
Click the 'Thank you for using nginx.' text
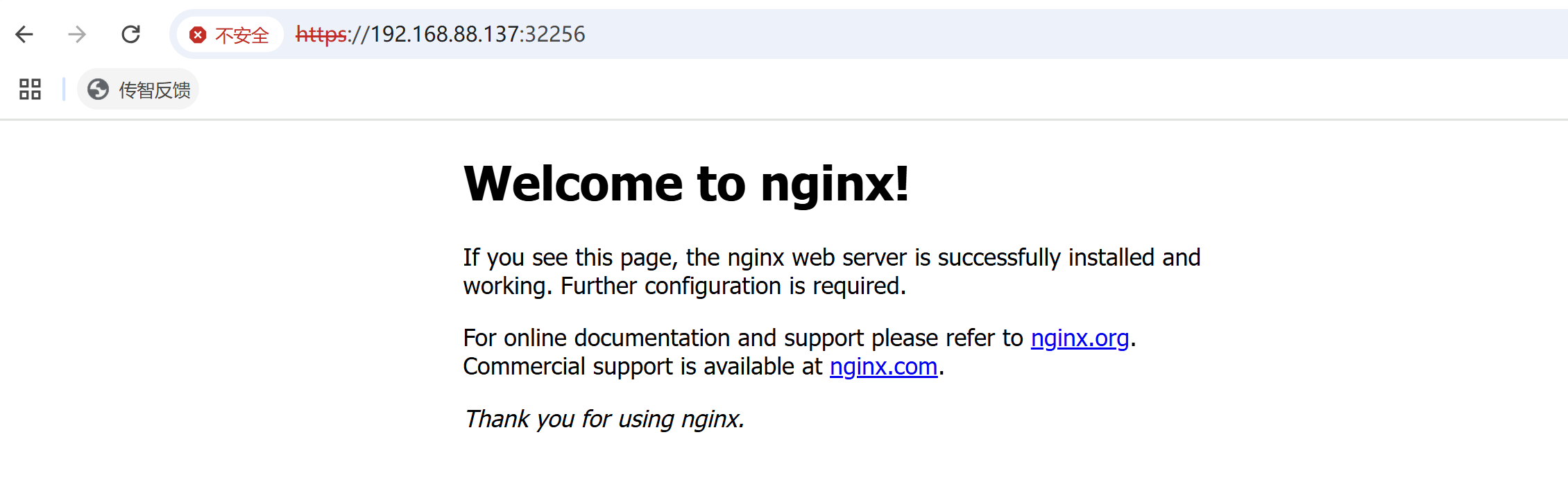pyautogui.click(x=604, y=419)
